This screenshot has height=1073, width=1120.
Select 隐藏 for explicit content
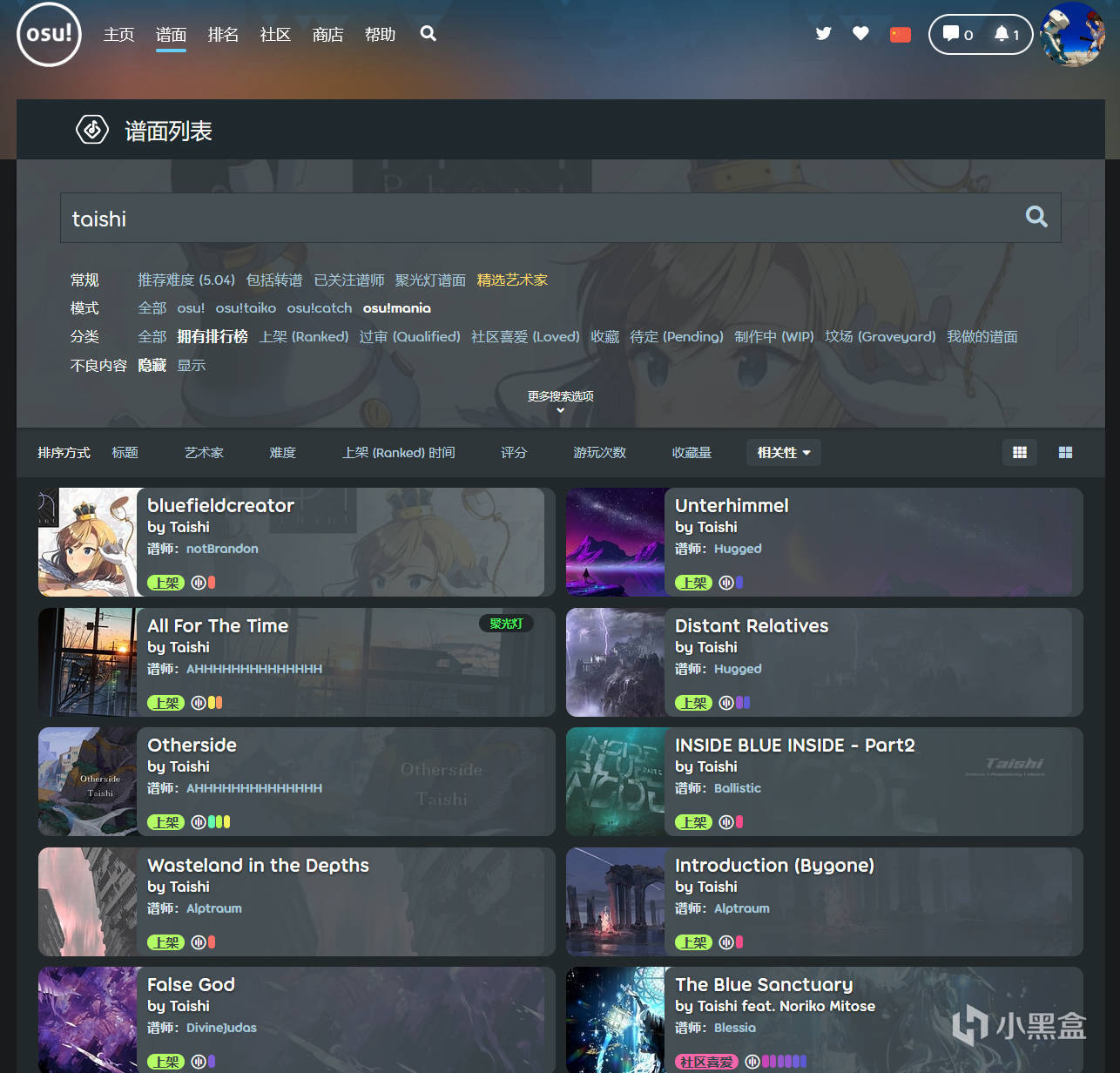(x=152, y=365)
